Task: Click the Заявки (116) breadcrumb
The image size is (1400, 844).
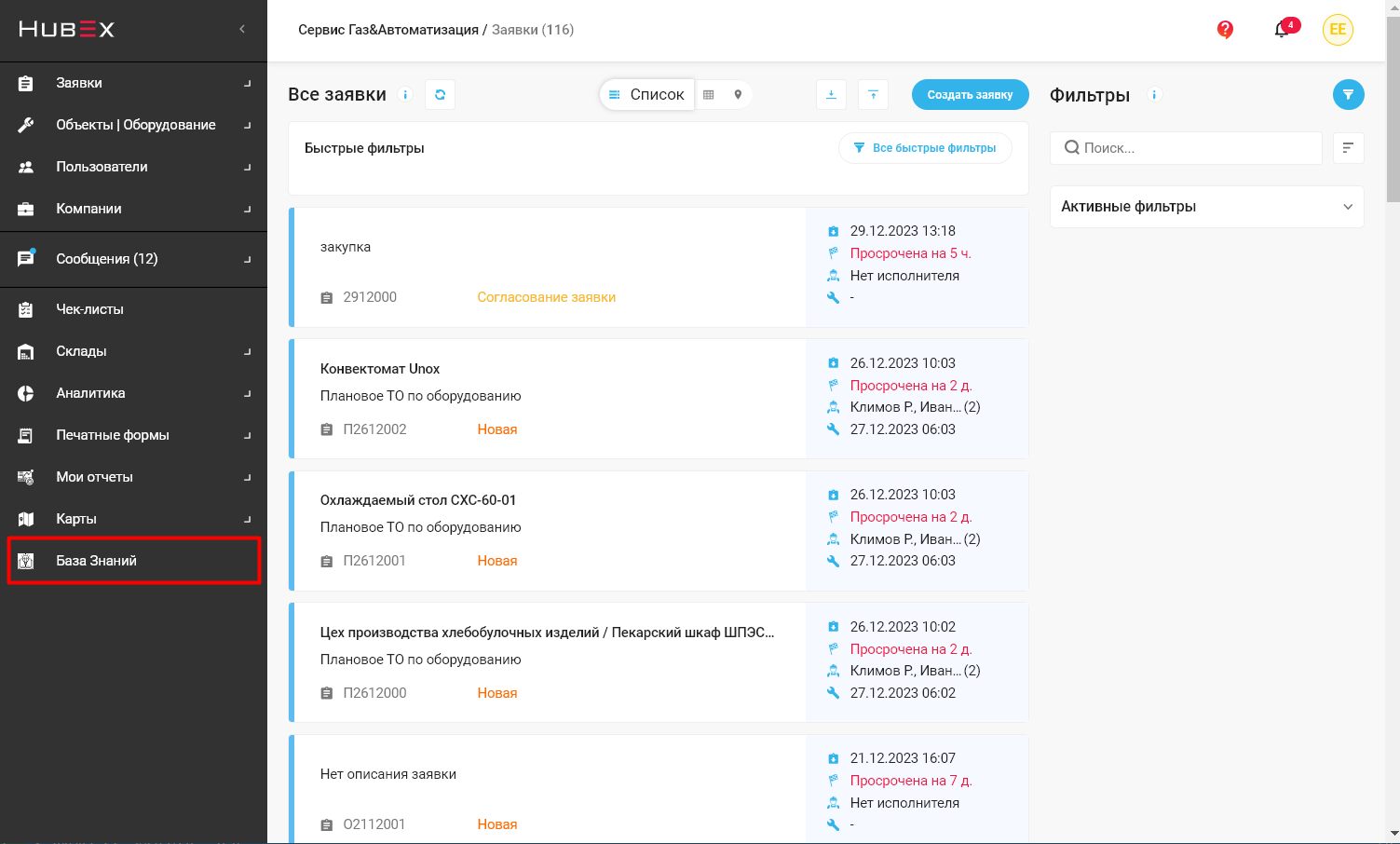Action: [533, 30]
